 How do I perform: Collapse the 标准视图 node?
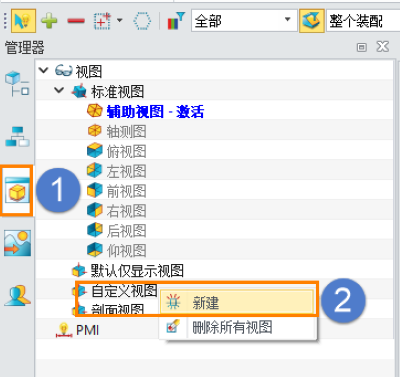(x=59, y=90)
